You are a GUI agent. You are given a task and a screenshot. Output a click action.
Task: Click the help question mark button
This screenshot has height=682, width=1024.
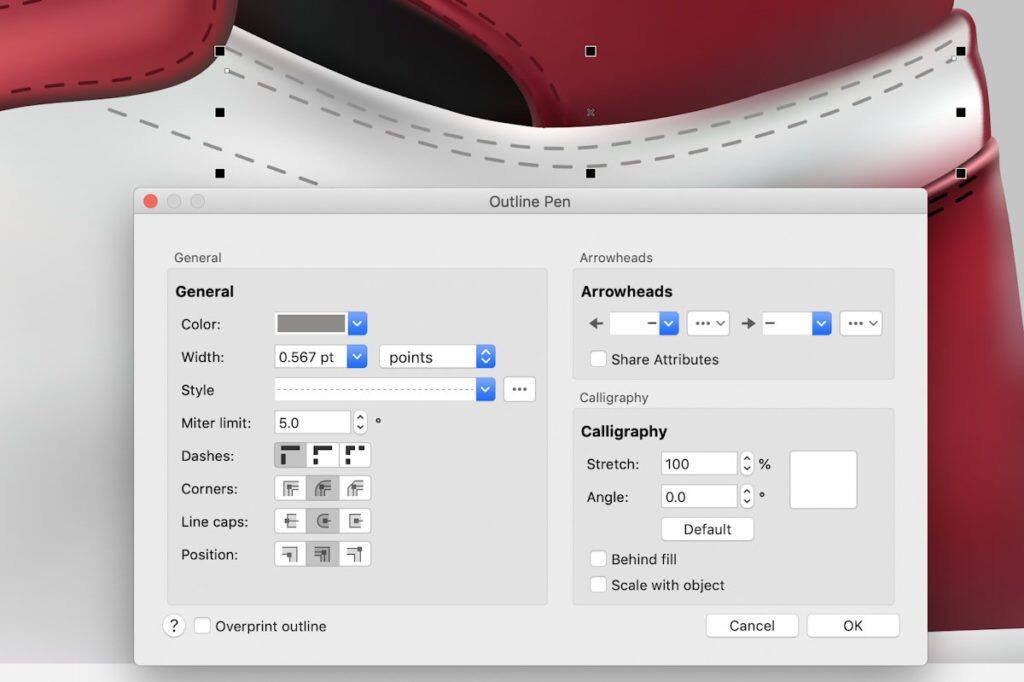pos(174,626)
